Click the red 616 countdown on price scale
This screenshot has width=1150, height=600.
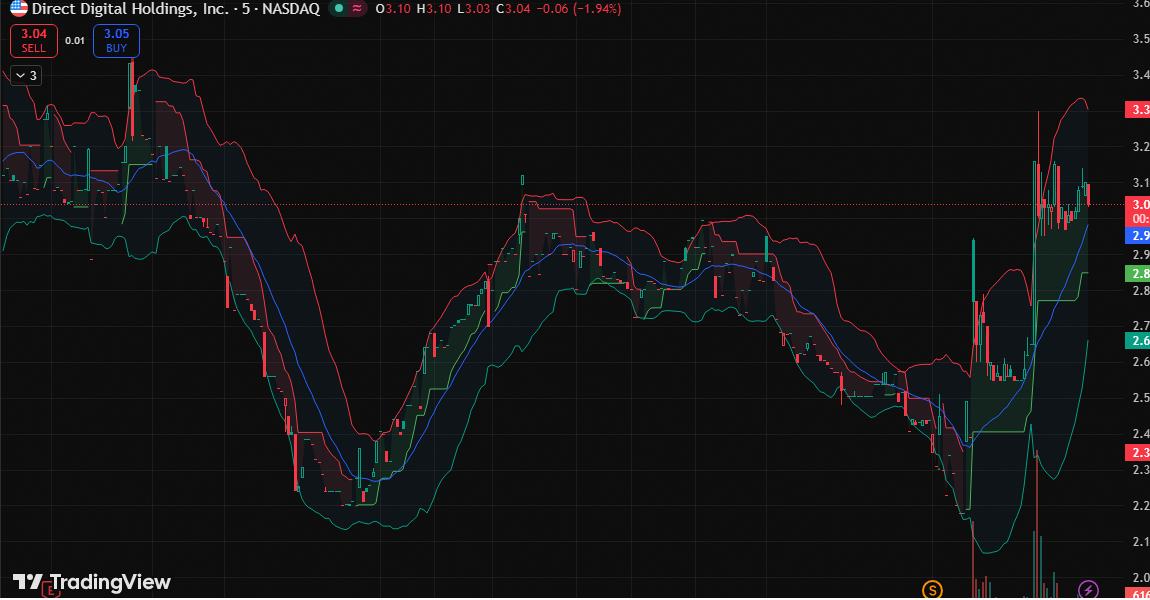(x=1137, y=592)
